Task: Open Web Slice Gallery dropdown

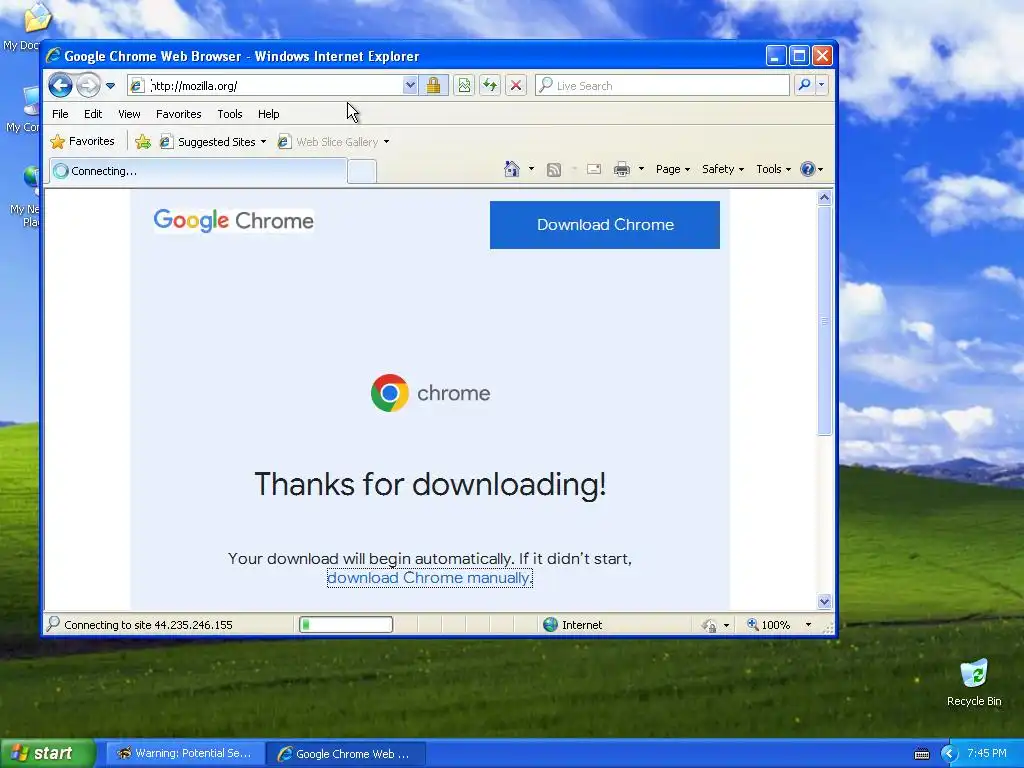Action: (387, 142)
